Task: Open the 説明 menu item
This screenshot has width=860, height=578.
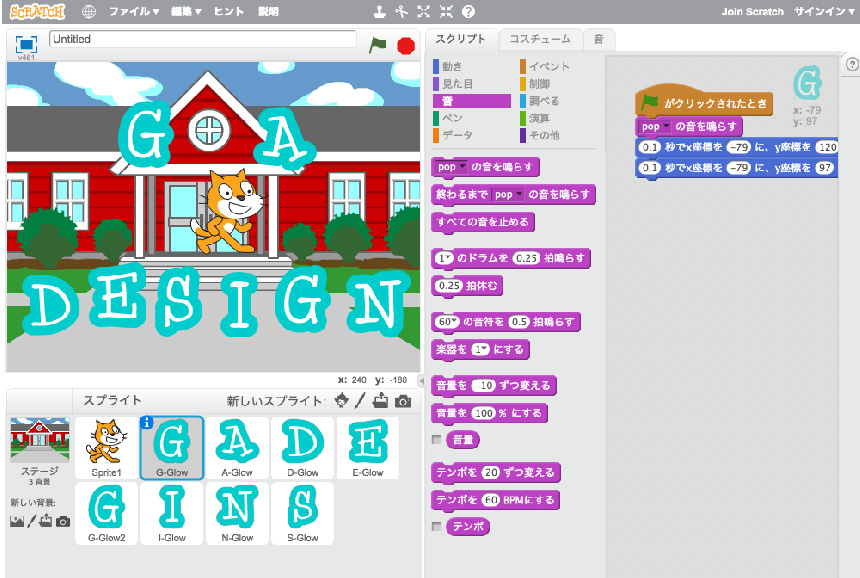Action: click(x=268, y=12)
